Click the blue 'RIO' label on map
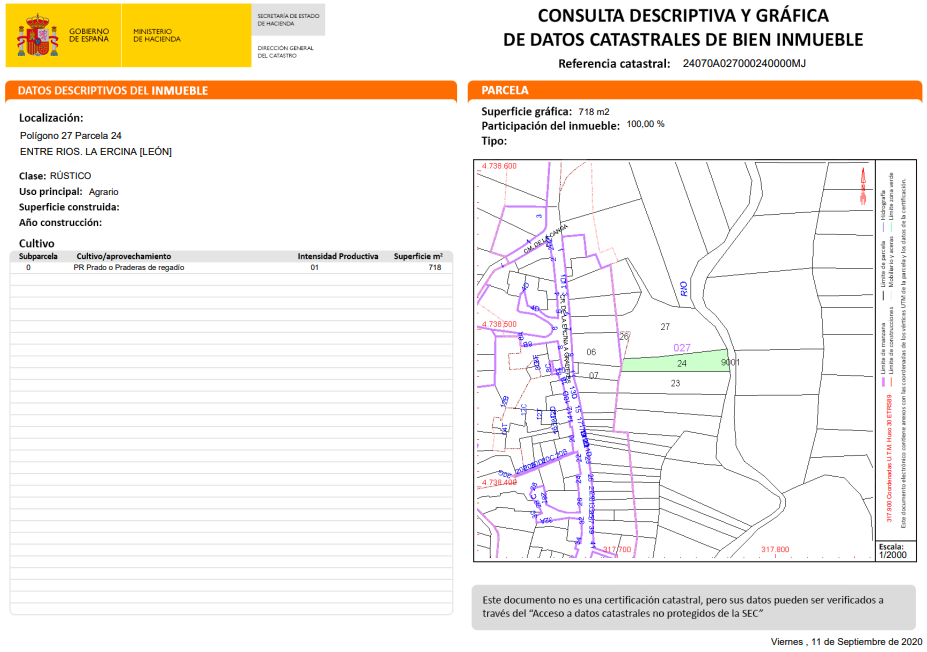This screenshot has height=652, width=927. coord(683,289)
